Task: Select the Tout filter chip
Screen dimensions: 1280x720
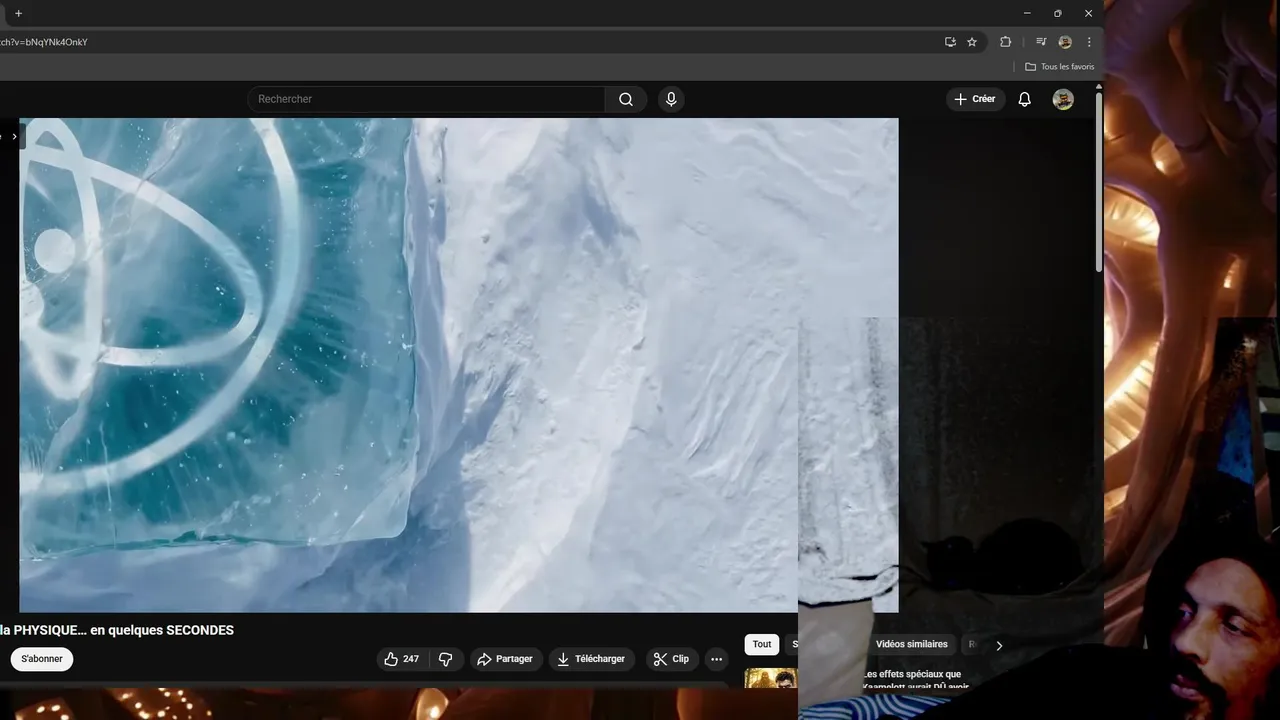Action: coord(762,644)
